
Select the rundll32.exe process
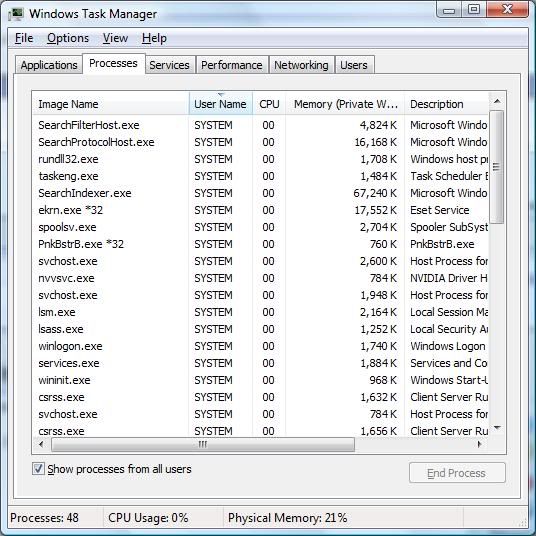coord(260,159)
